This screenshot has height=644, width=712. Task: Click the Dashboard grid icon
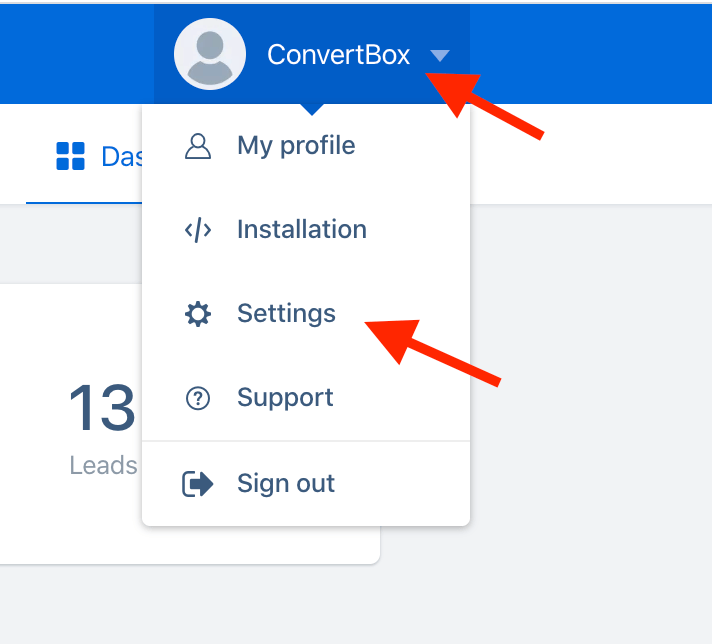pos(70,156)
